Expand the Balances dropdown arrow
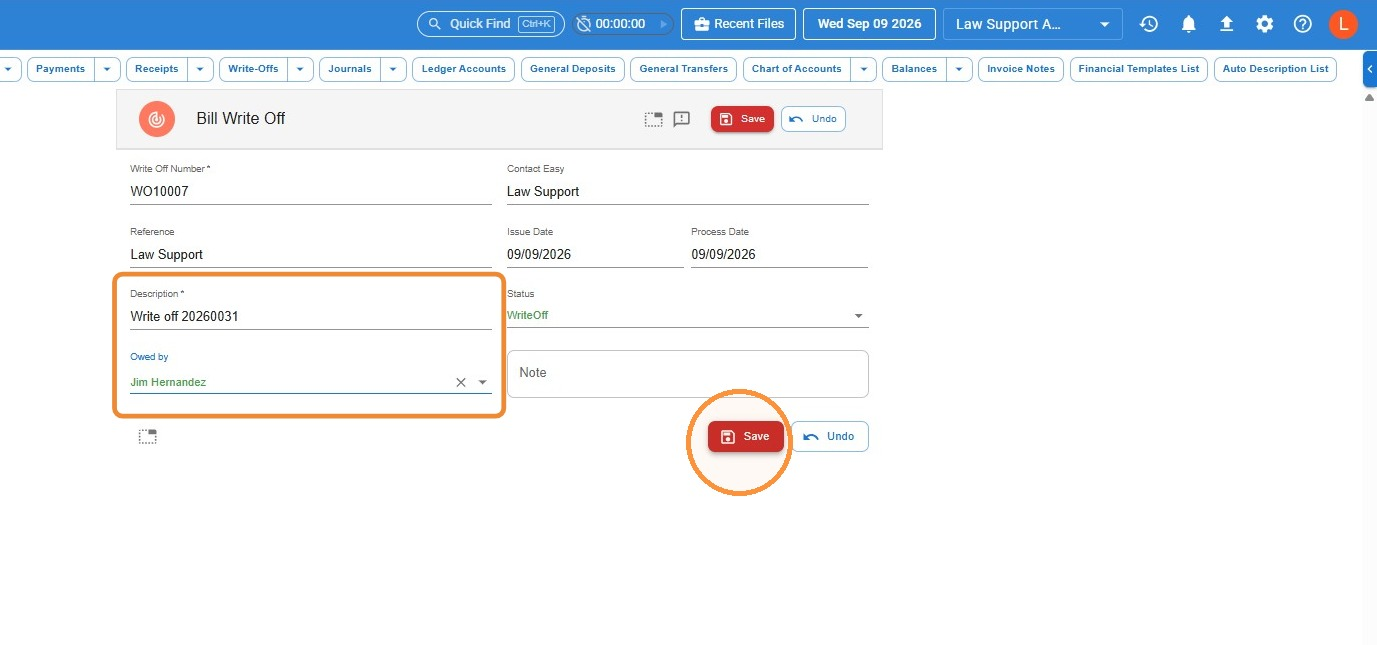Image resolution: width=1377 pixels, height=645 pixels. coord(960,69)
